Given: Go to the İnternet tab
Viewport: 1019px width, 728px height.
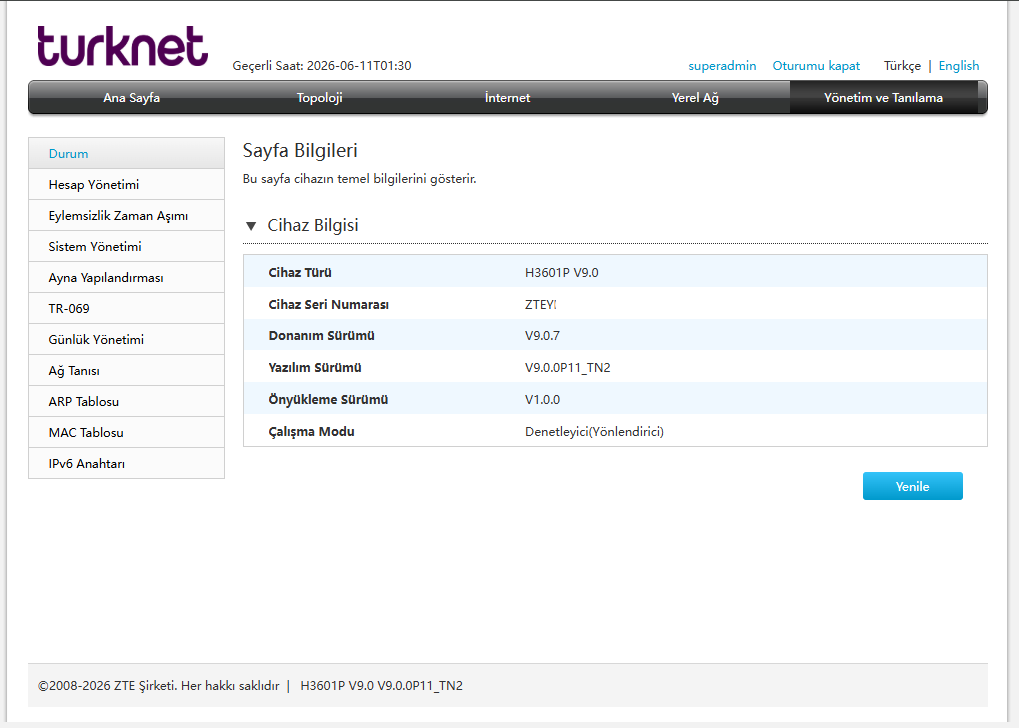Looking at the screenshot, I should (x=507, y=98).
